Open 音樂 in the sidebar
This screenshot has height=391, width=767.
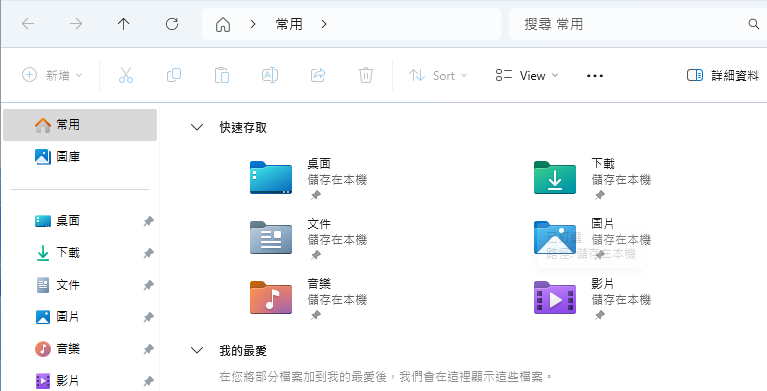click(68, 349)
